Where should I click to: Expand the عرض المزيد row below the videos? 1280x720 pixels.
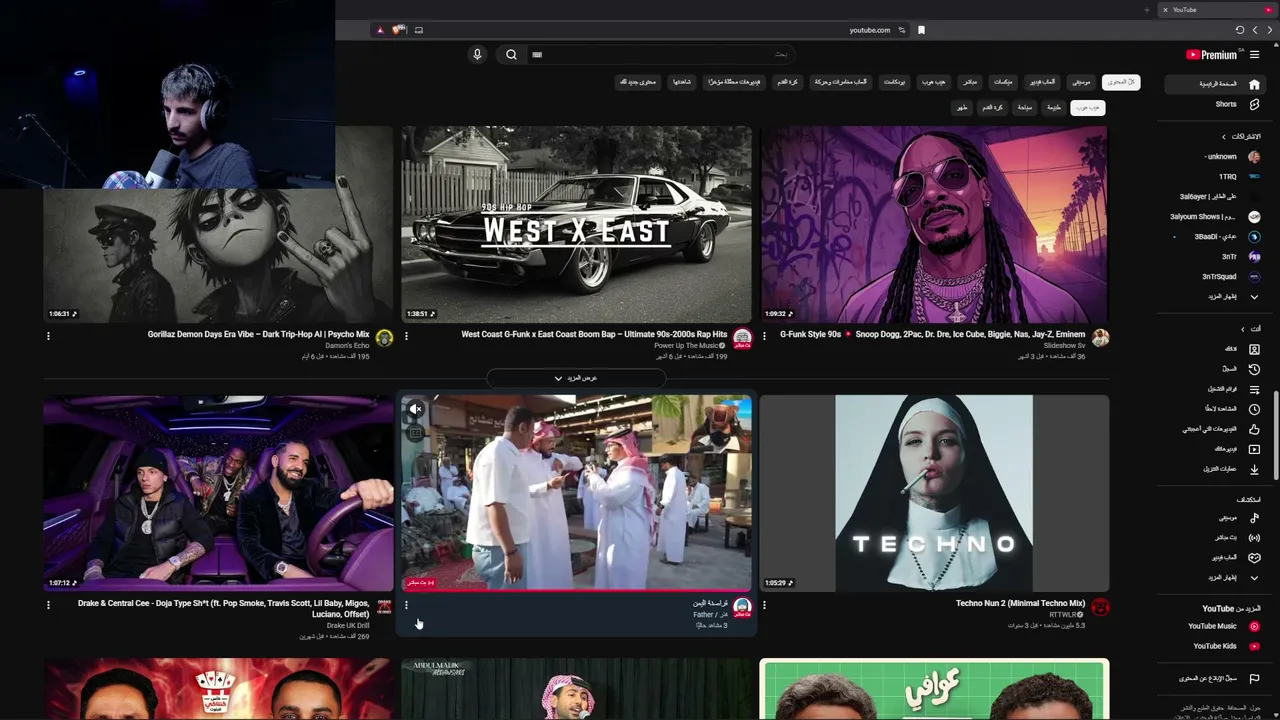(x=576, y=378)
